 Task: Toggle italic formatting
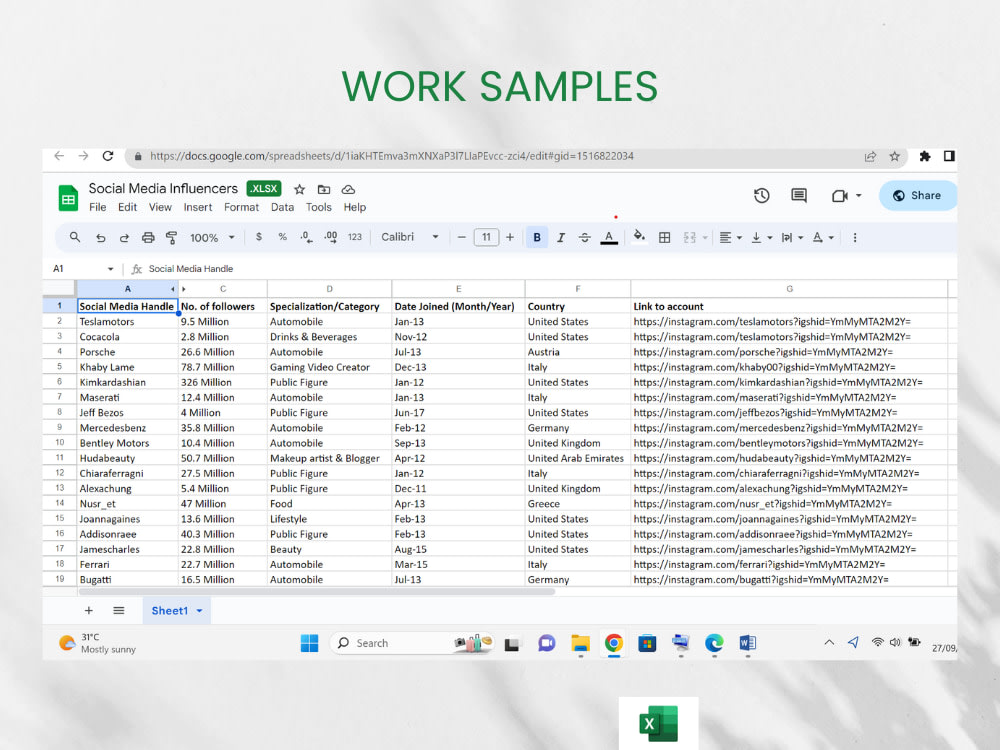point(561,237)
